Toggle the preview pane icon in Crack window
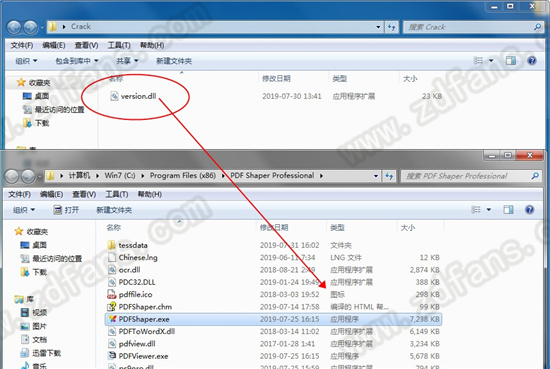 (x=511, y=61)
